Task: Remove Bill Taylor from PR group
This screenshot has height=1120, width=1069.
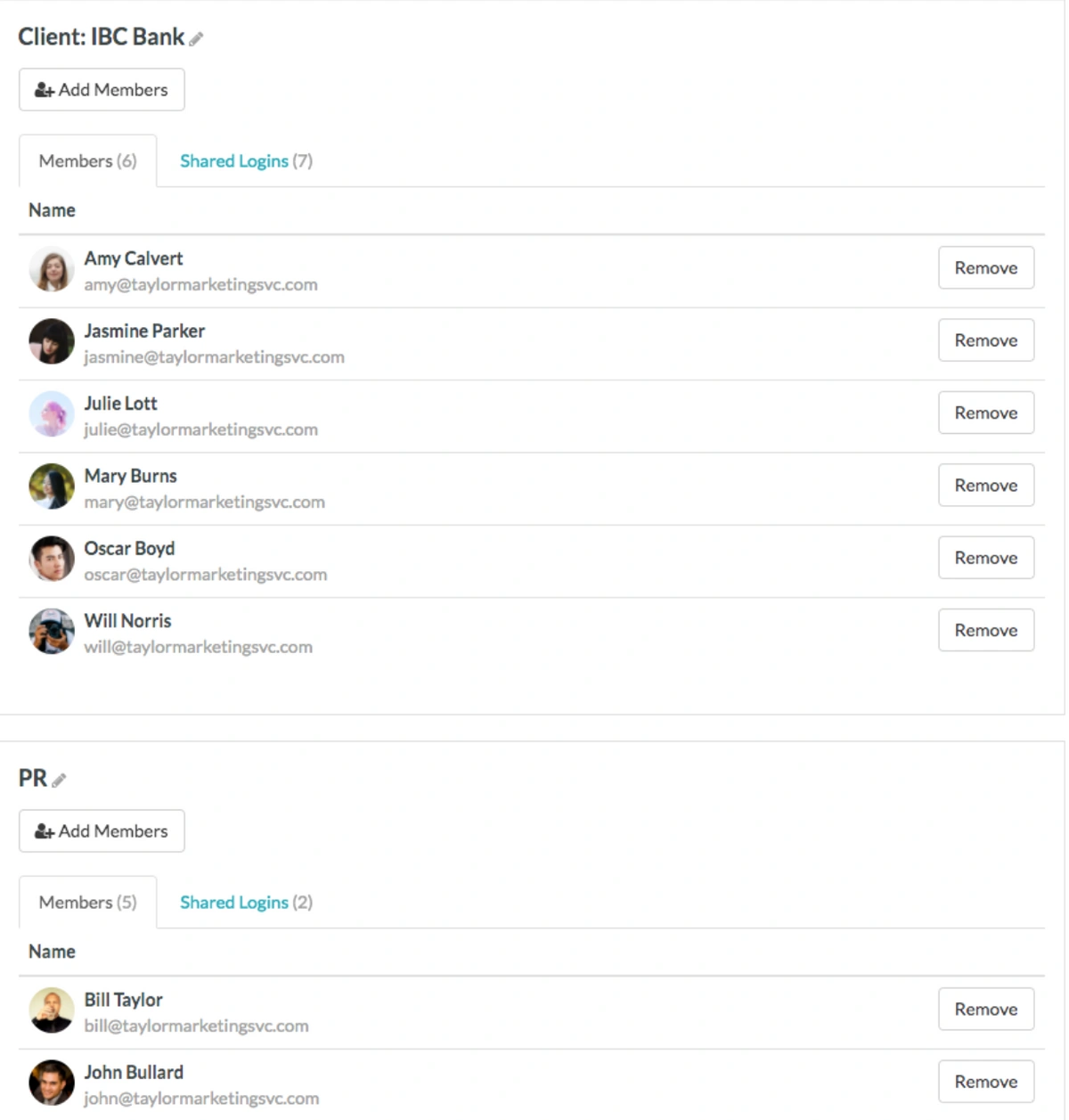Action: click(986, 1009)
